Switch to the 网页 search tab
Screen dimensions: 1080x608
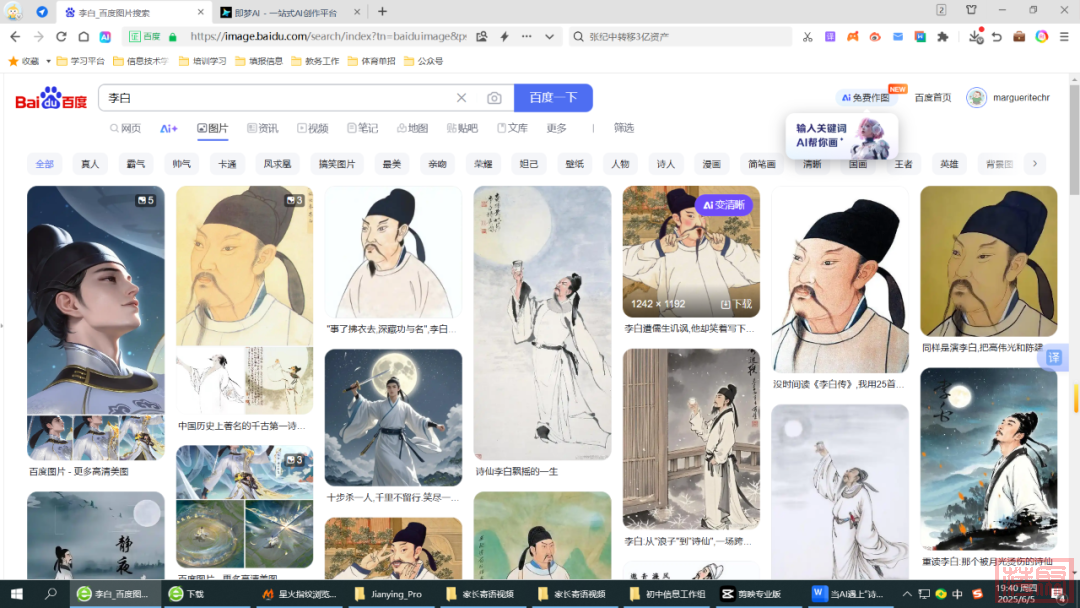coord(125,128)
